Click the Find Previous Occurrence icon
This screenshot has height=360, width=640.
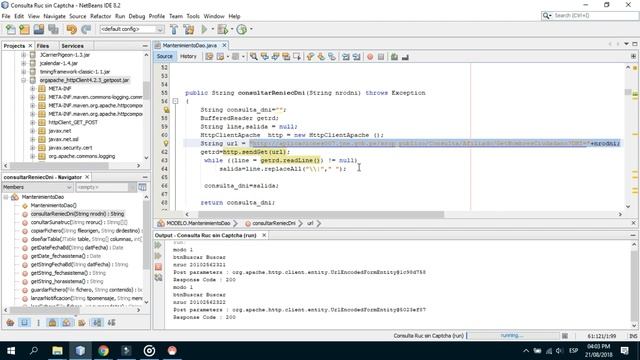coord(264,57)
